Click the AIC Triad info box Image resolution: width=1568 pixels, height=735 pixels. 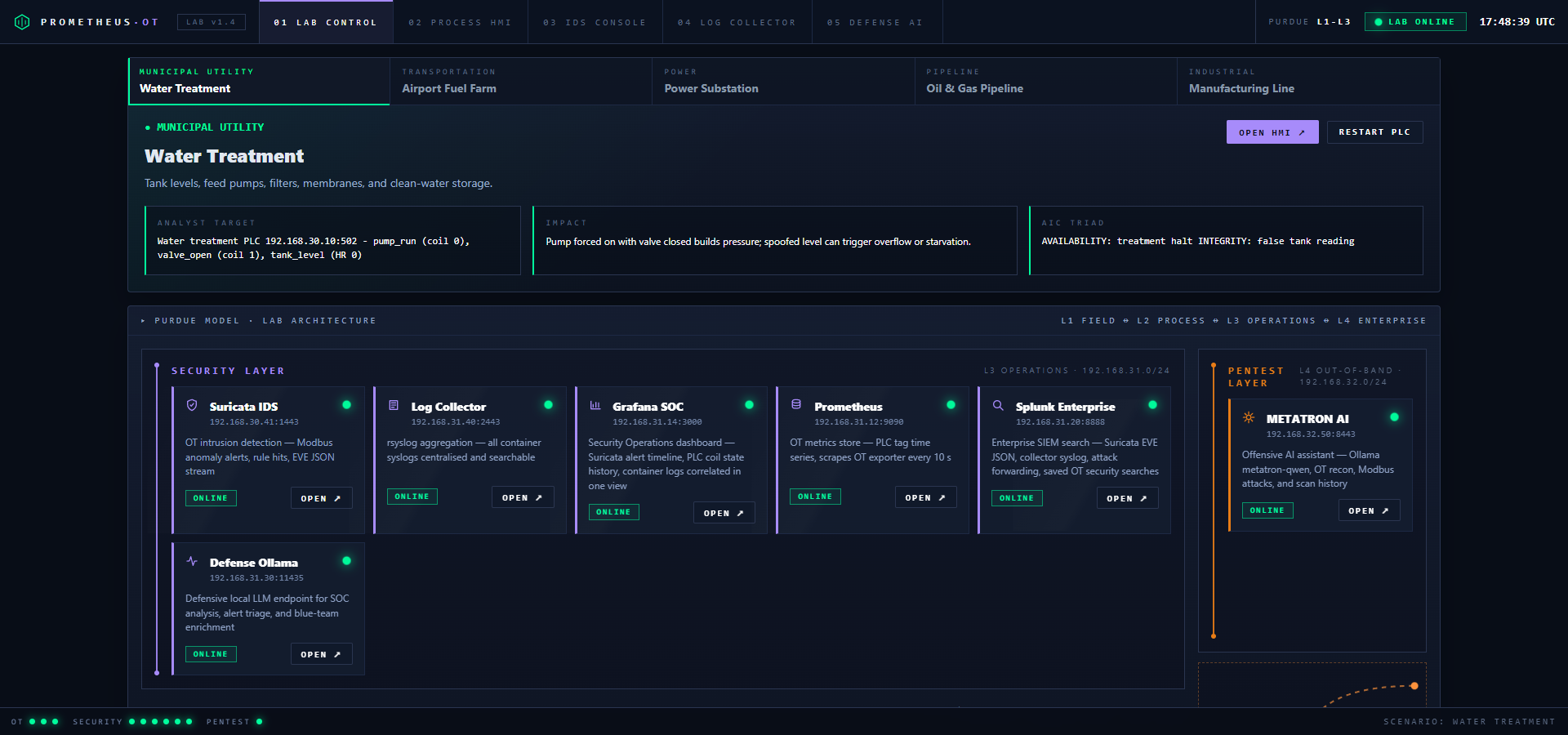(1226, 240)
